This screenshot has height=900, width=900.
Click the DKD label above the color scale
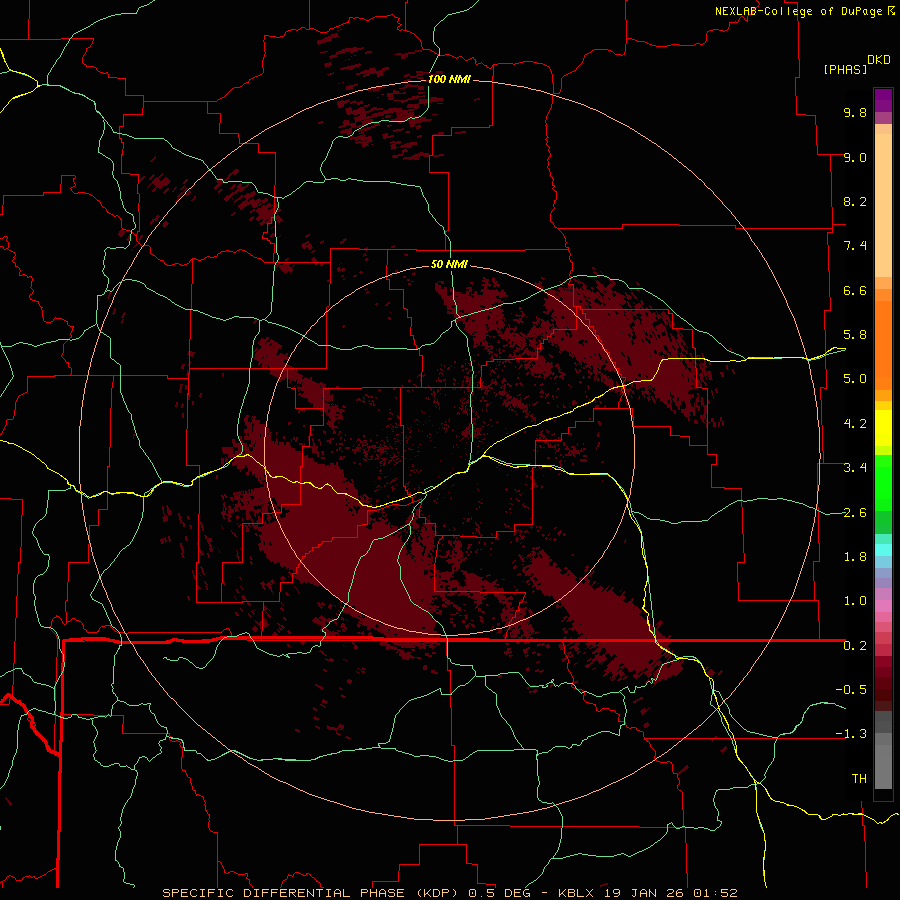(x=878, y=60)
